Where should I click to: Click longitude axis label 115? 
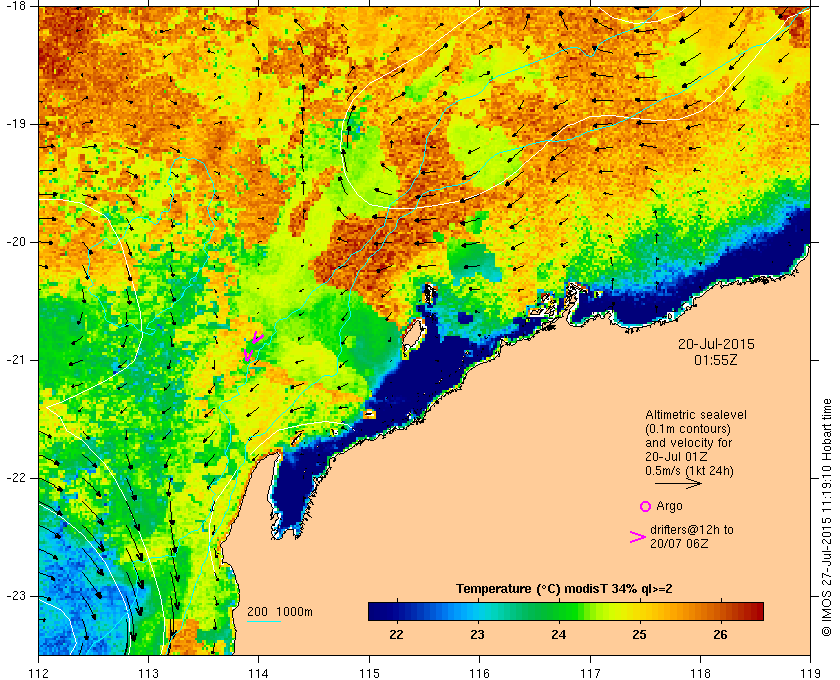[x=369, y=672]
